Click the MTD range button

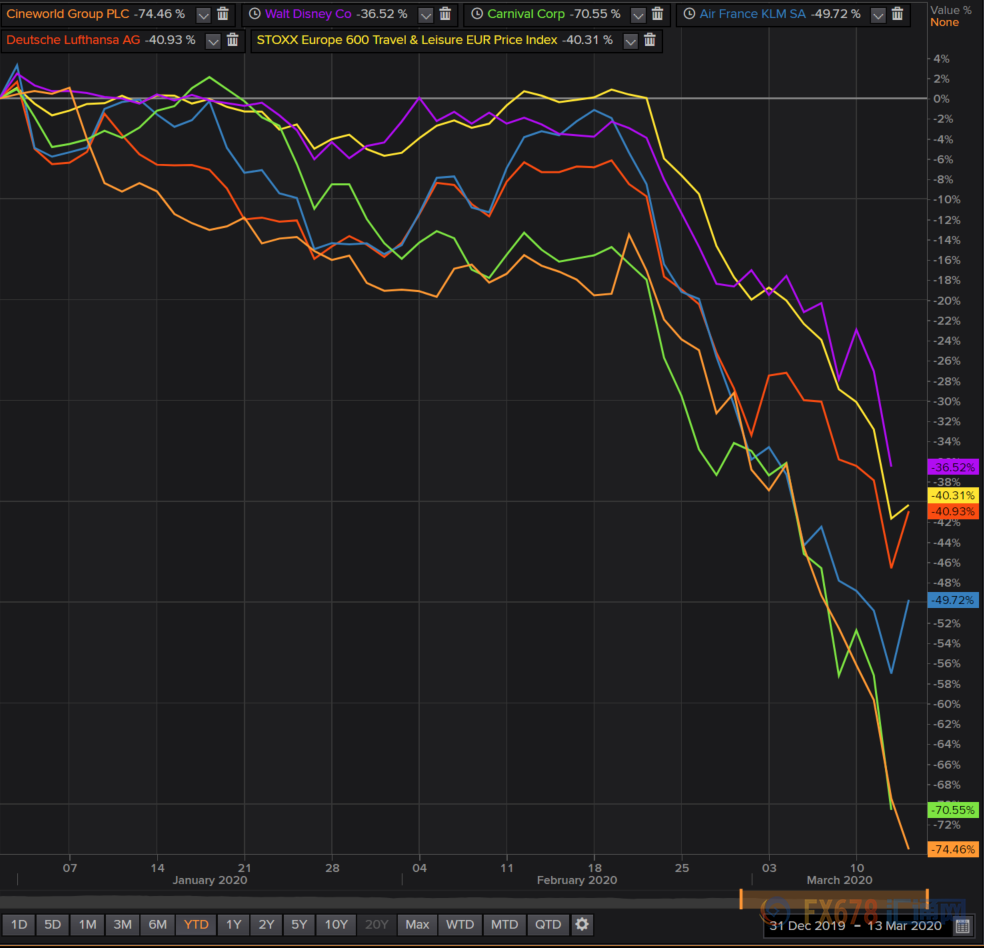(505, 924)
